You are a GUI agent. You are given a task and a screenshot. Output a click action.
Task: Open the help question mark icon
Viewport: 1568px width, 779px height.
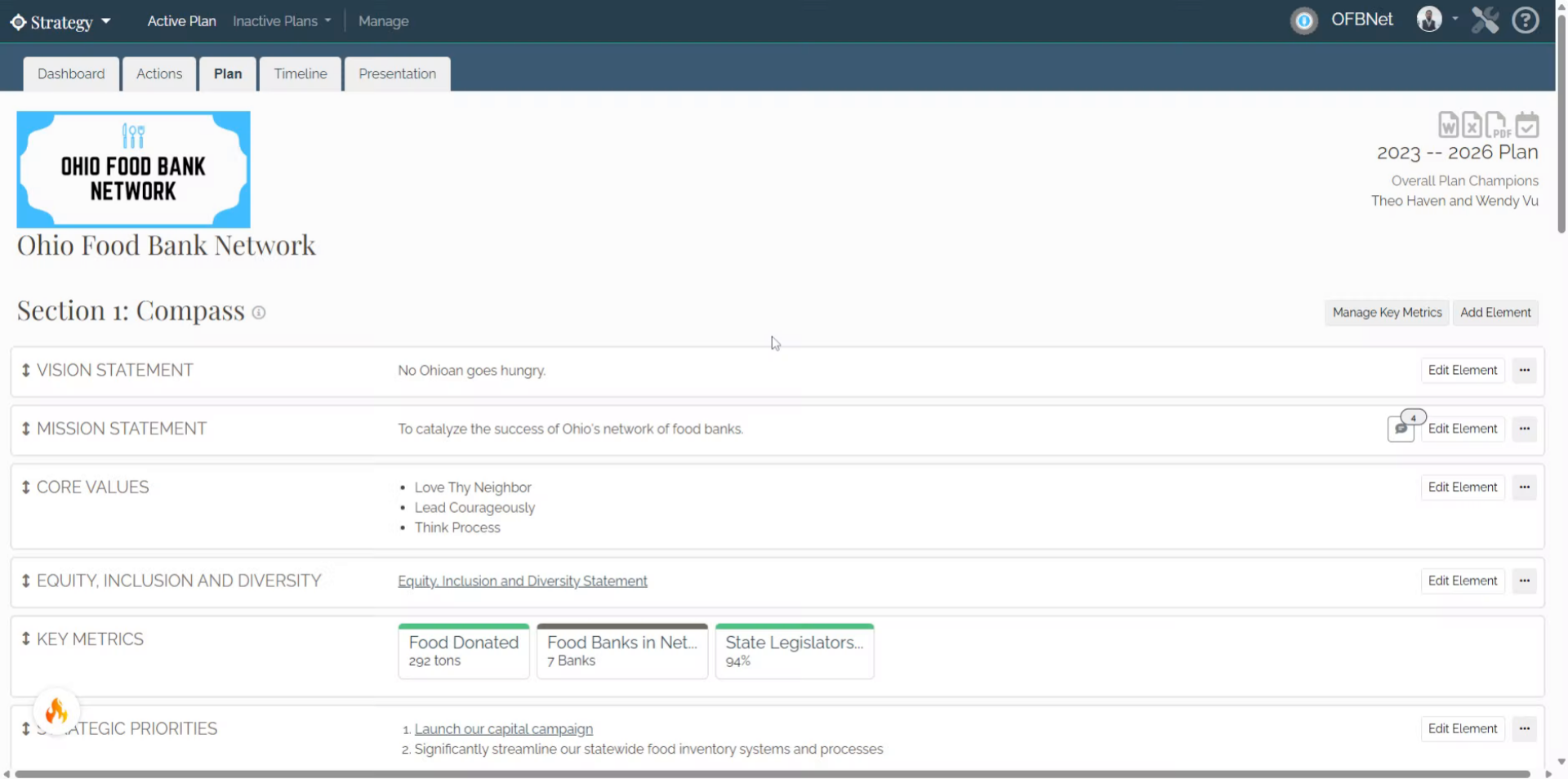[x=1525, y=20]
